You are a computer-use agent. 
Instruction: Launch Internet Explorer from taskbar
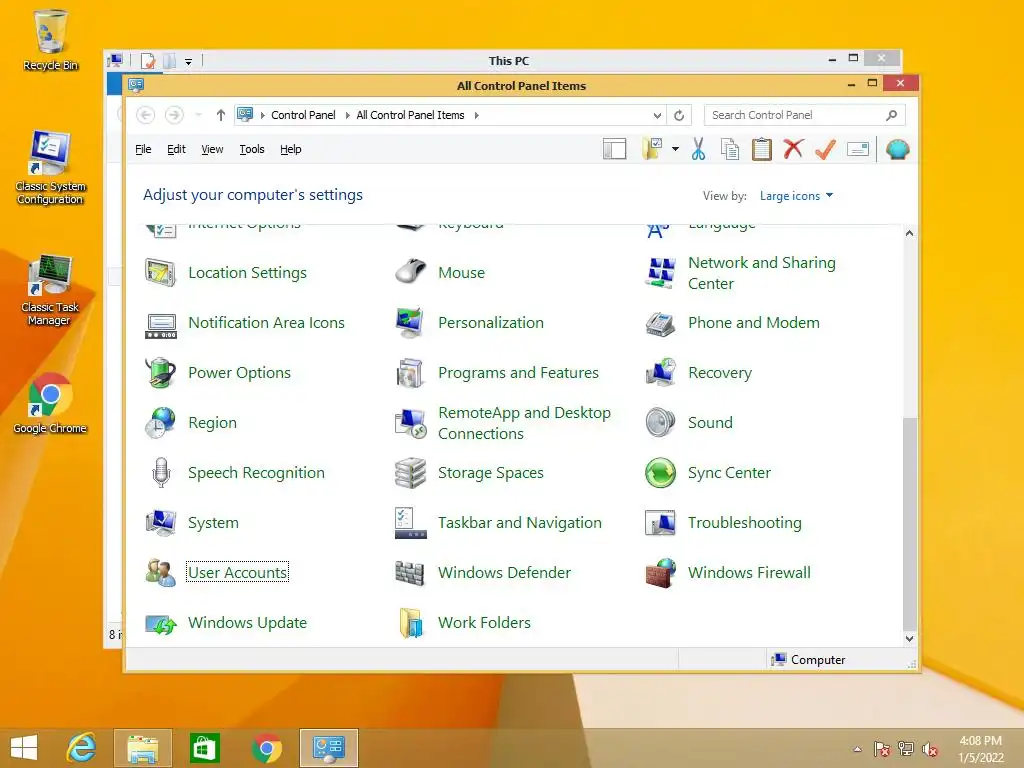[x=82, y=748]
